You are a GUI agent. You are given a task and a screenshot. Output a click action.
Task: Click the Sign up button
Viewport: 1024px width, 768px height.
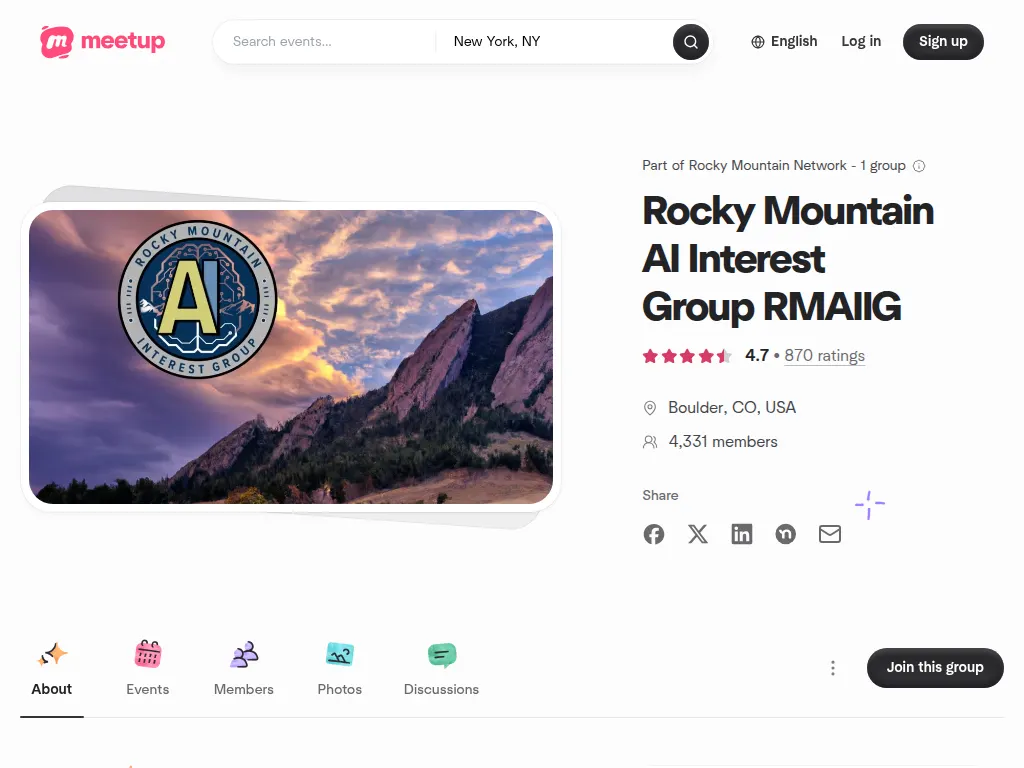click(x=943, y=42)
